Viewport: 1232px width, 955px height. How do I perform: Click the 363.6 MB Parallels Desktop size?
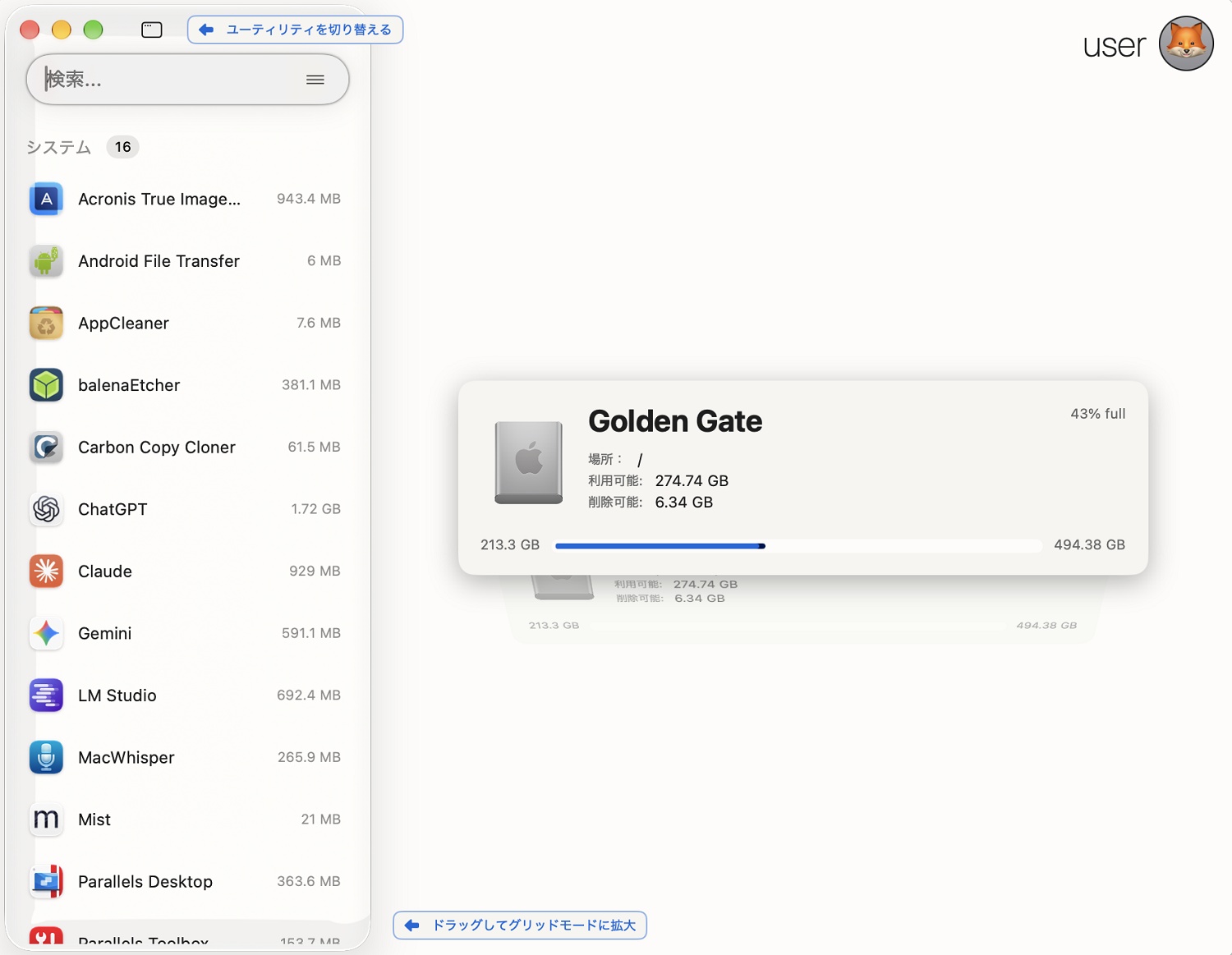(x=309, y=881)
